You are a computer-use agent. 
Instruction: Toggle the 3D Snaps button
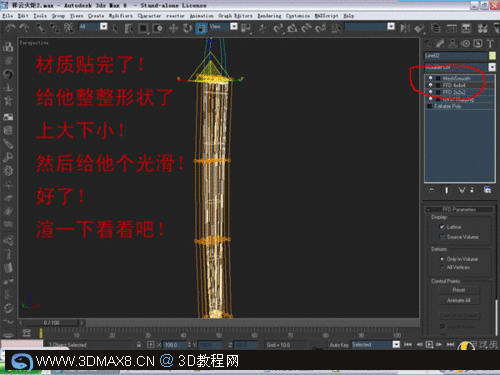(x=278, y=28)
